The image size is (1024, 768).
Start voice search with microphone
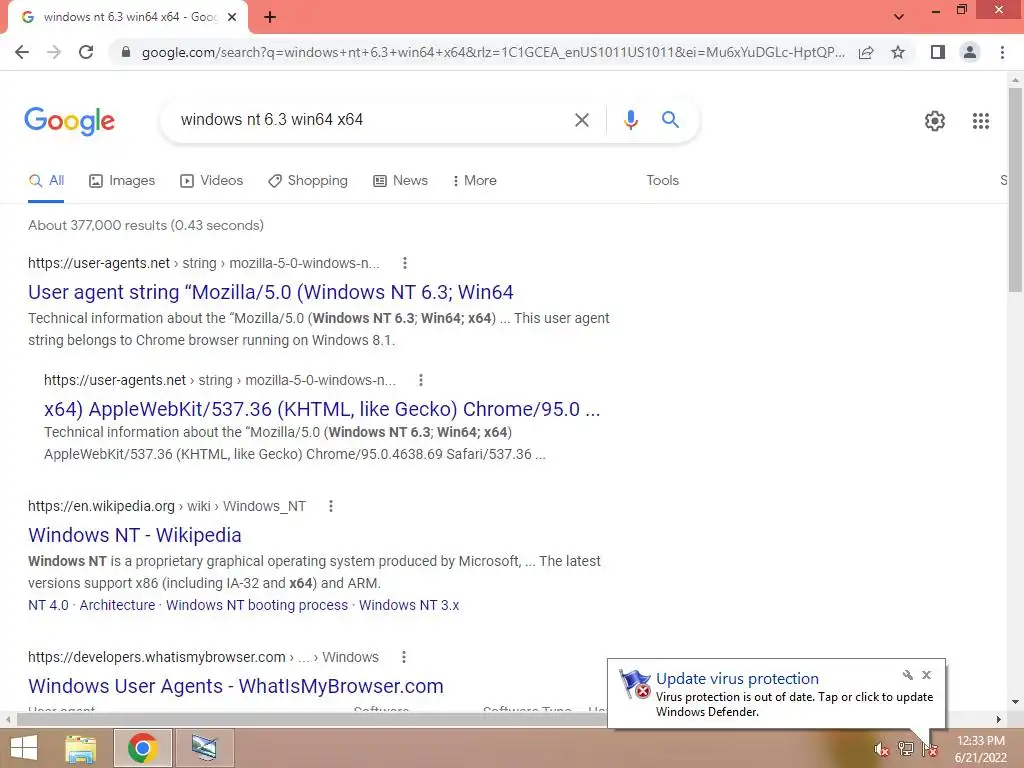630,120
